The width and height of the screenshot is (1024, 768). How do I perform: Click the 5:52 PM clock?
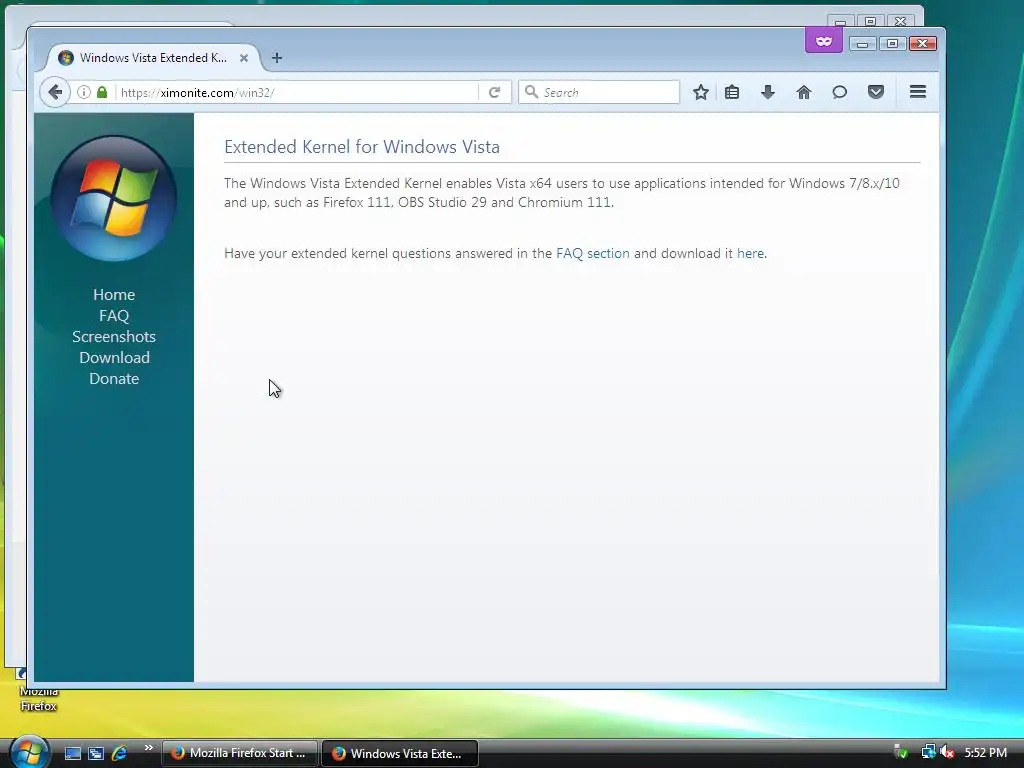(x=985, y=753)
